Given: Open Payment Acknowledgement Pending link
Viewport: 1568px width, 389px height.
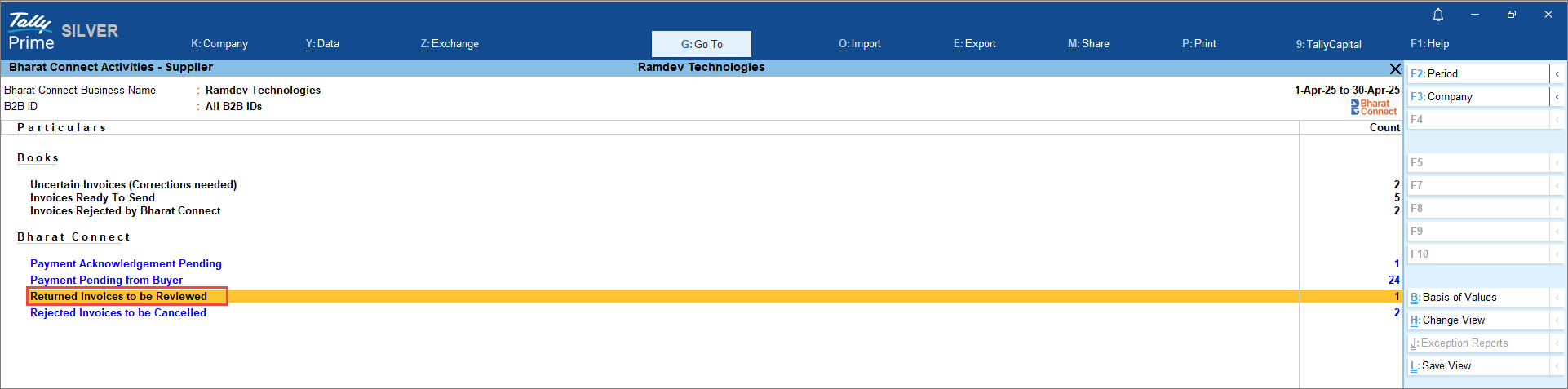Looking at the screenshot, I should click(126, 264).
